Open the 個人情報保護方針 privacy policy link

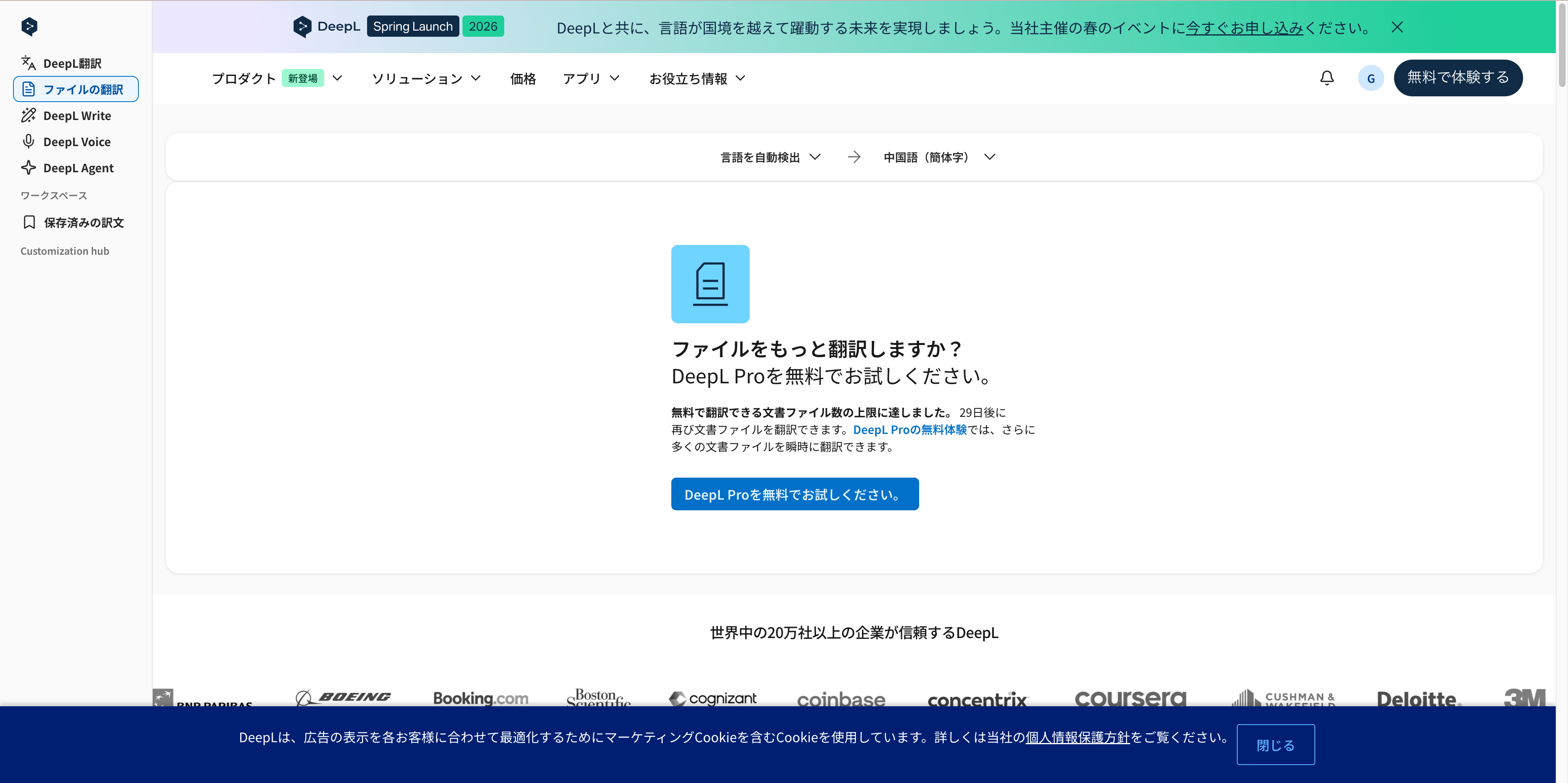(1077, 737)
